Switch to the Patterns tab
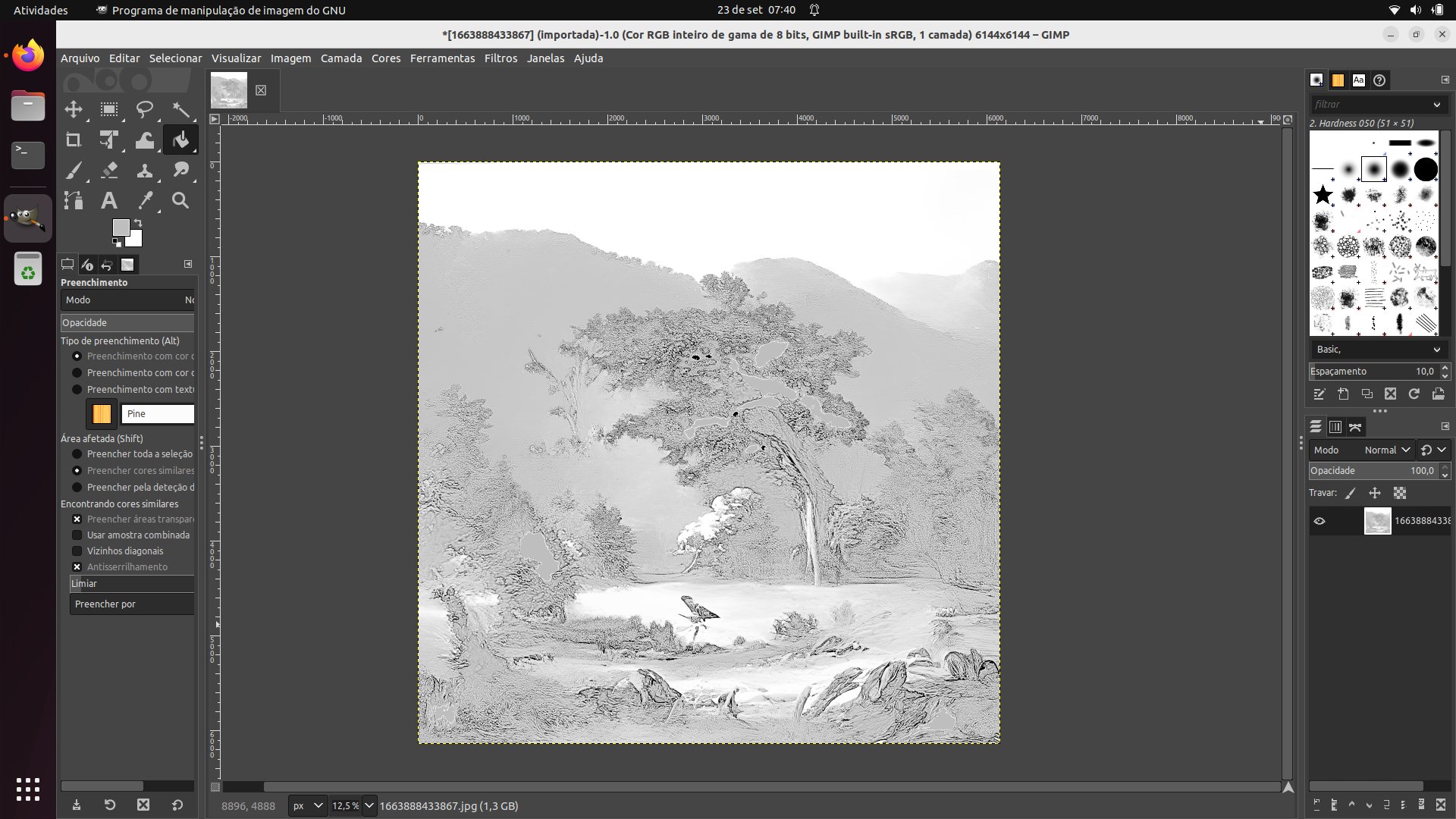The width and height of the screenshot is (1456, 819). point(1338,80)
